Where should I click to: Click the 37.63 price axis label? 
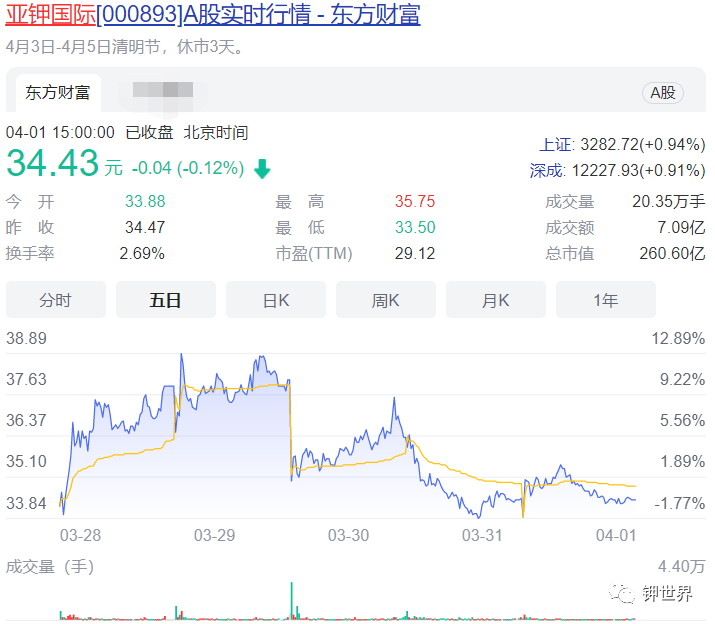26,379
